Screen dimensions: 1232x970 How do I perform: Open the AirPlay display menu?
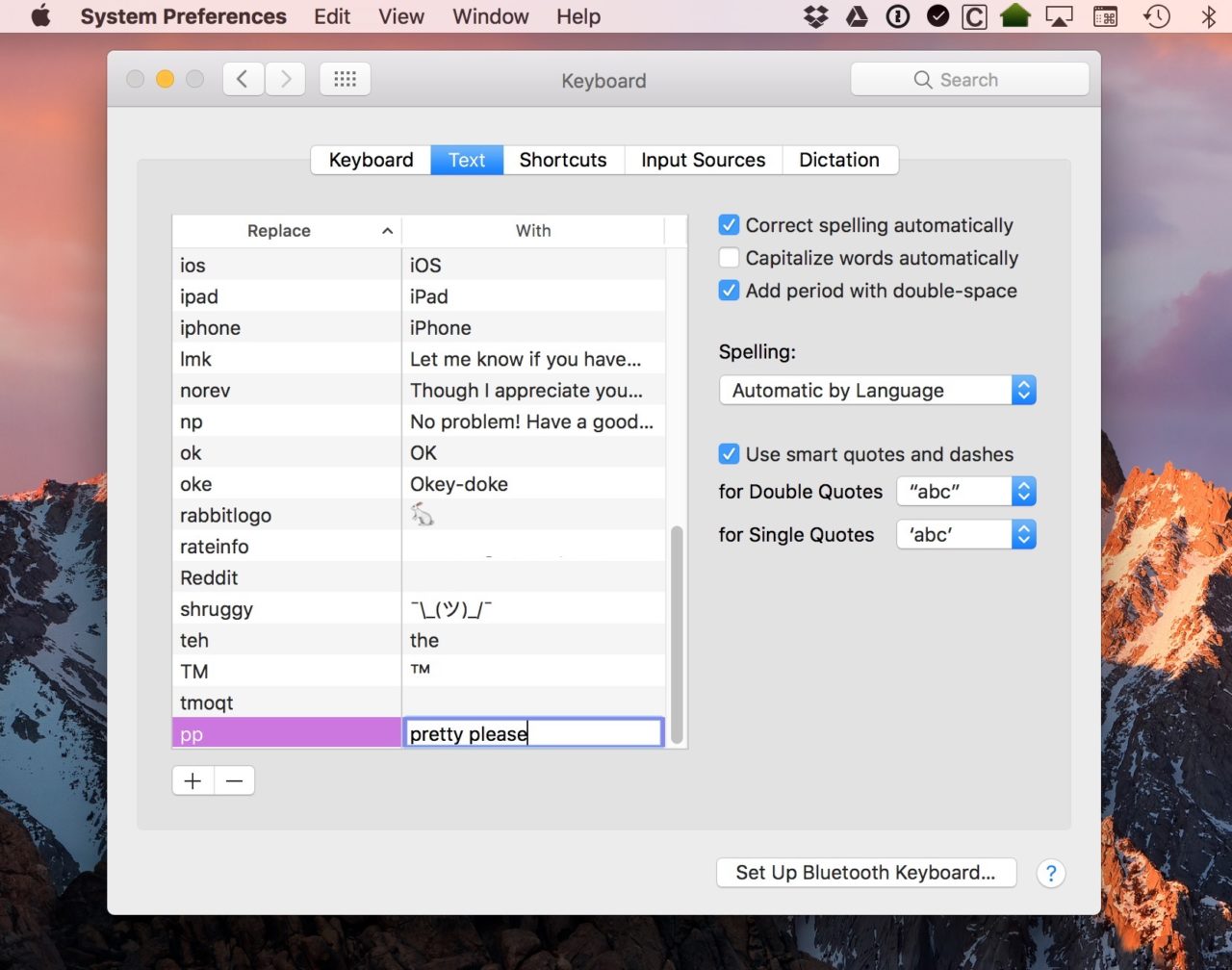tap(1059, 16)
